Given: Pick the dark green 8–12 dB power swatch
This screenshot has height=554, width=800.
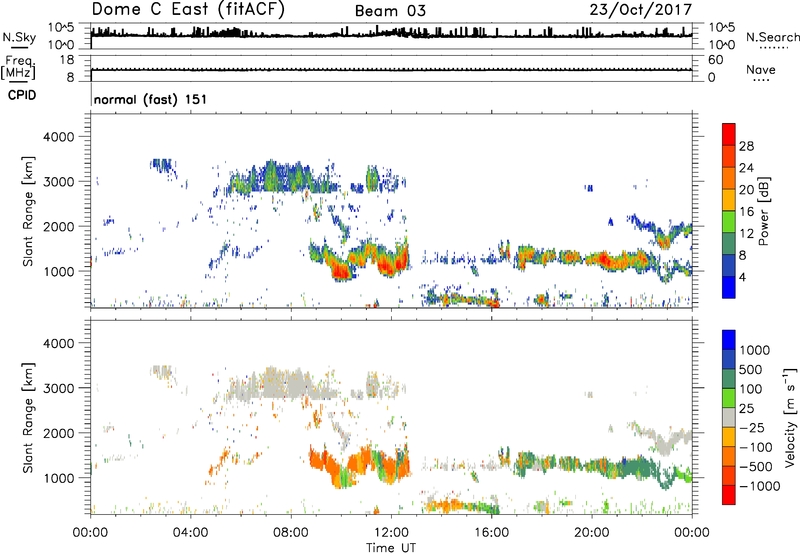Looking at the screenshot, I should tap(729, 243).
